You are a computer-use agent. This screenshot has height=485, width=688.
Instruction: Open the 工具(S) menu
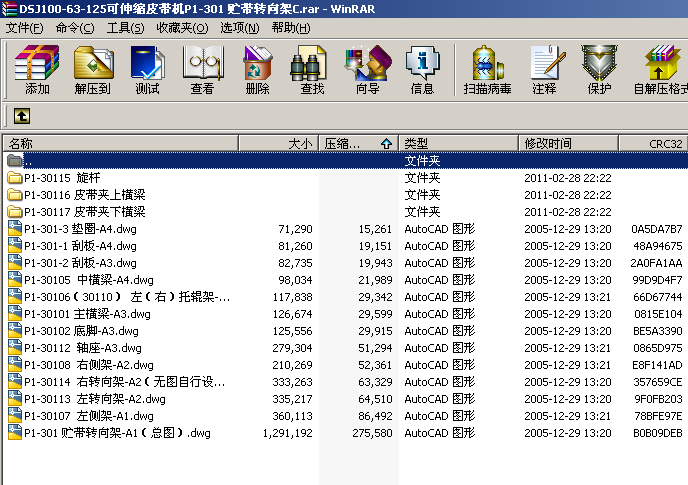pyautogui.click(x=125, y=27)
